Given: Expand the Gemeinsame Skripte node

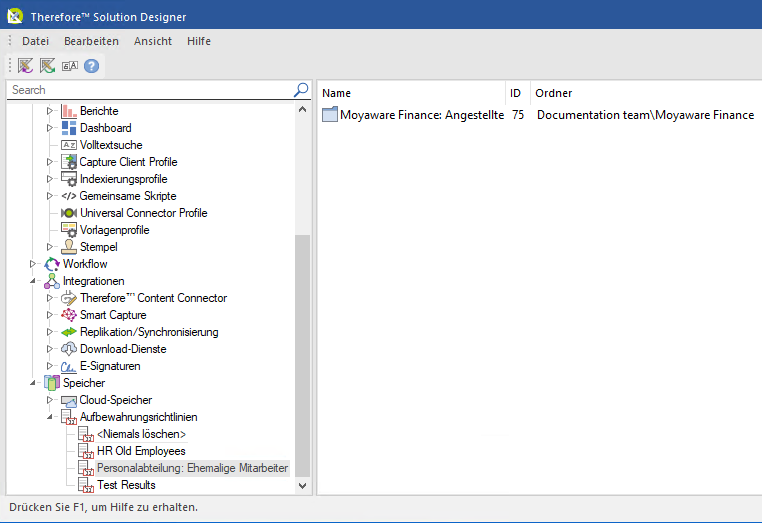Looking at the screenshot, I should pos(50,196).
